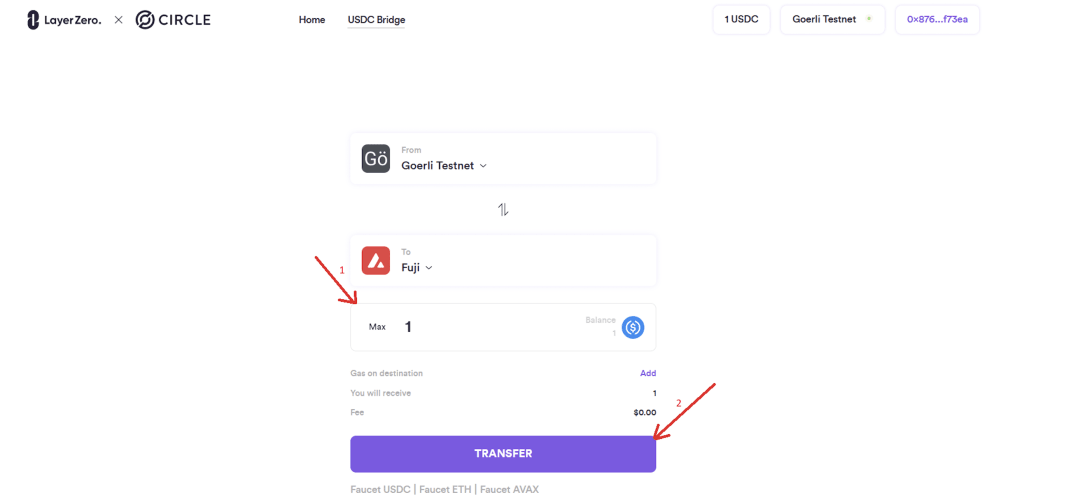
Task: Open the Faucet USDC link
Action: click(x=381, y=490)
